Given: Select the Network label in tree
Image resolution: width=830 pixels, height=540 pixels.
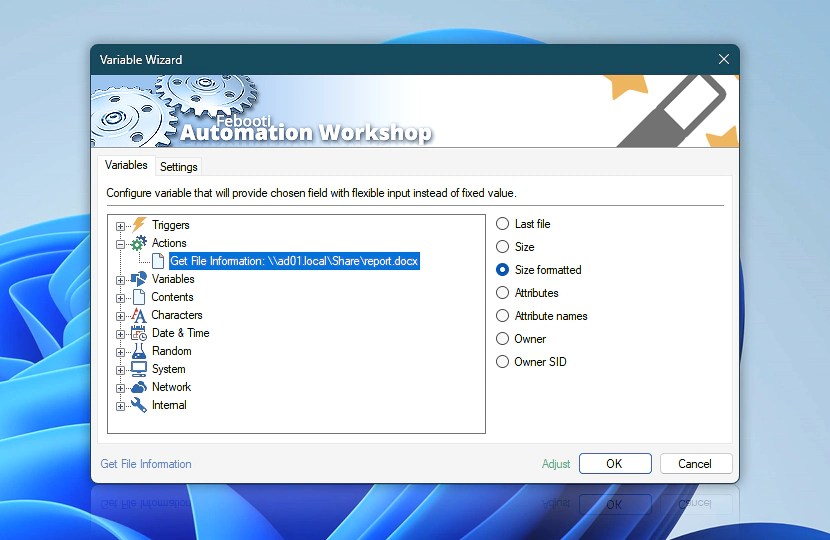Looking at the screenshot, I should pos(171,387).
